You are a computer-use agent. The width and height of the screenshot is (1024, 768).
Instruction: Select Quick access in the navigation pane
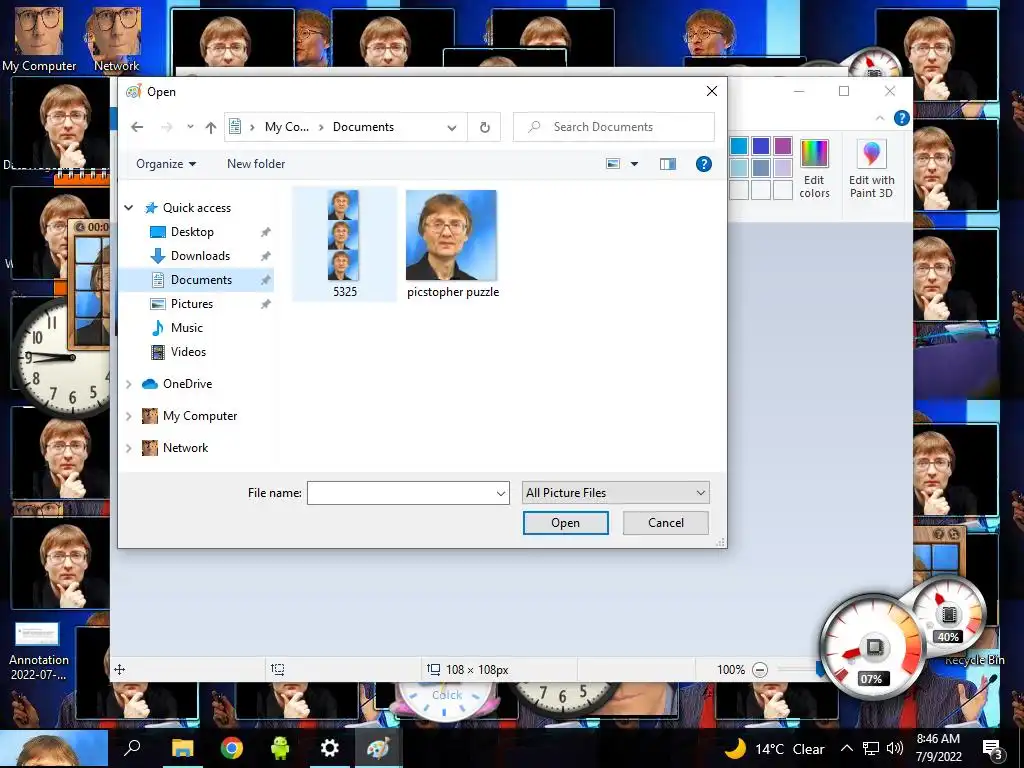197,208
